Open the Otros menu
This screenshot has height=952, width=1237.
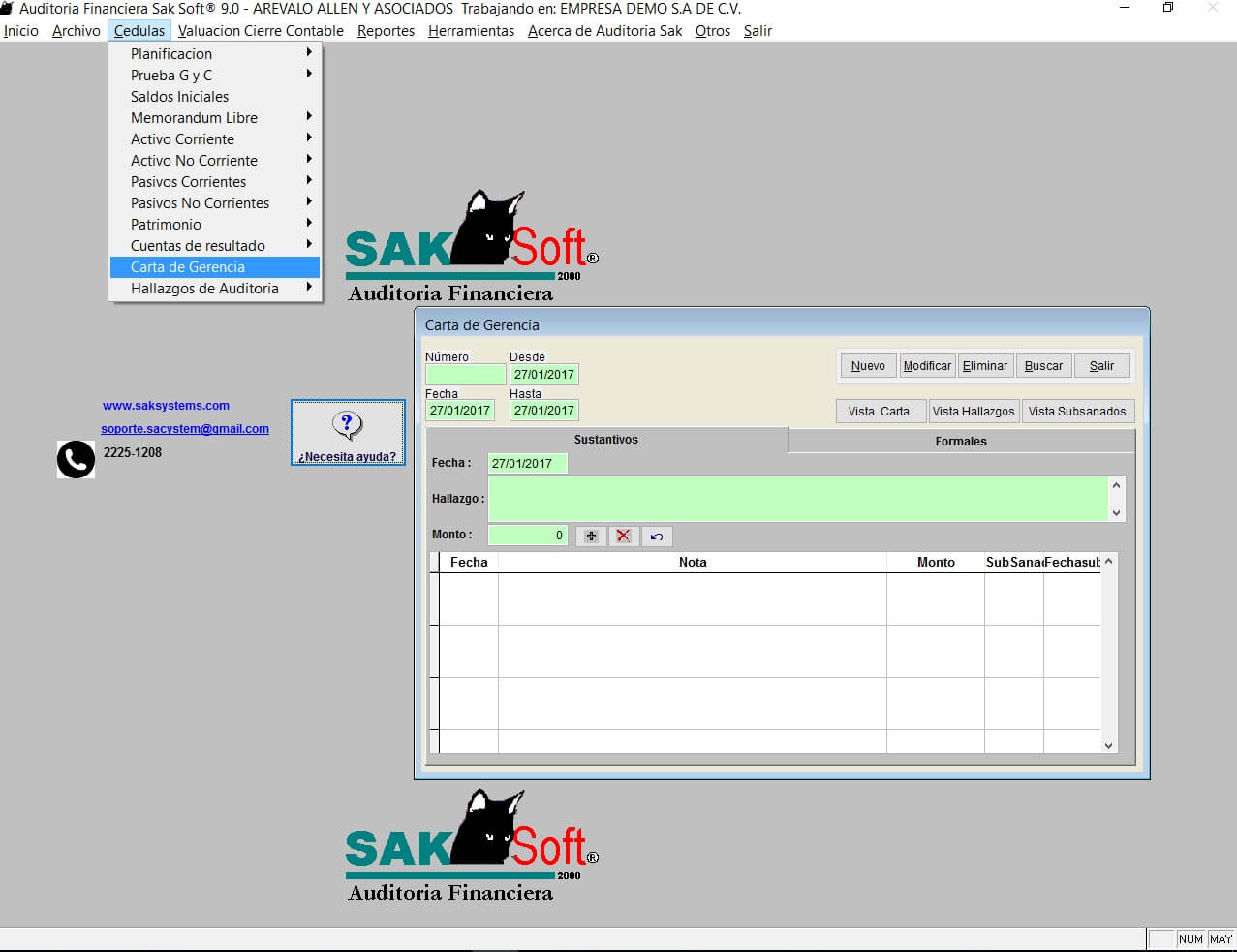(x=713, y=31)
